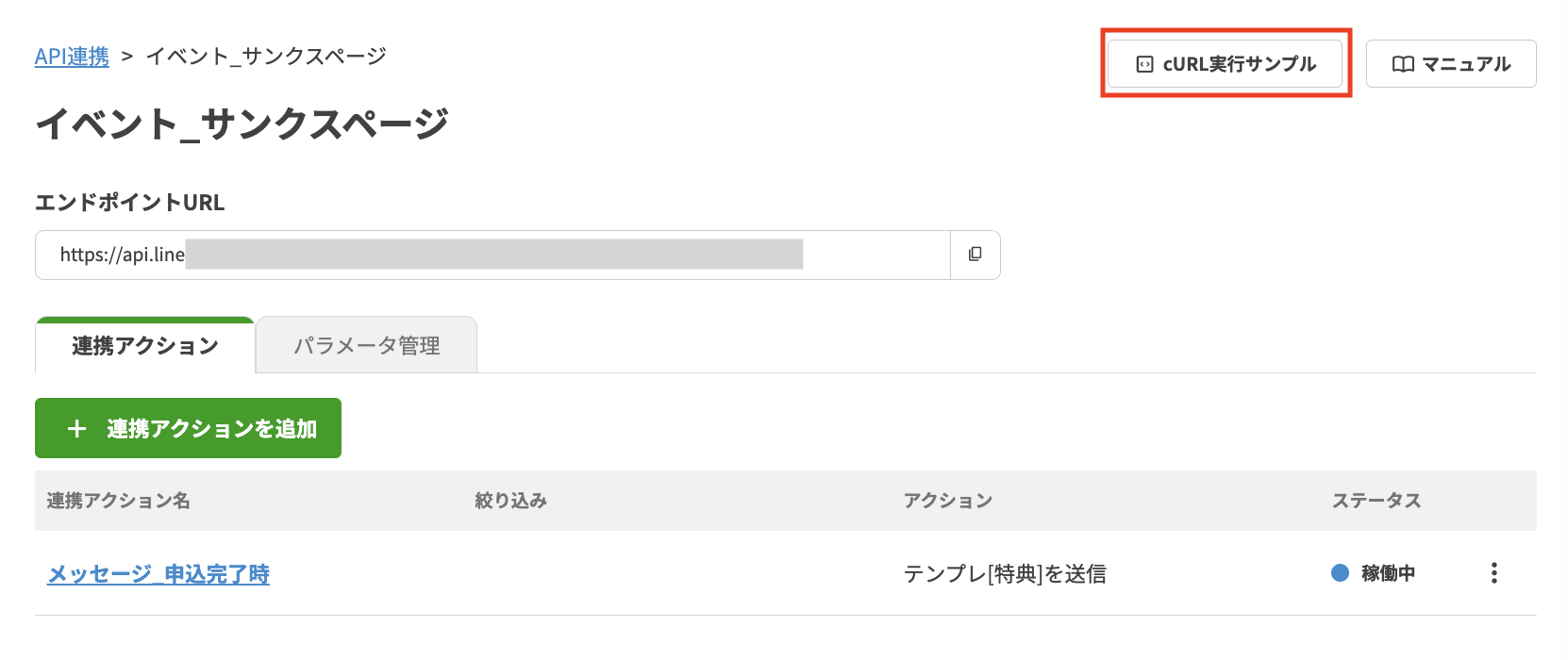Viewport: 1568px width, 660px height.
Task: Click the 稼働中 status text
Action: point(1388,573)
